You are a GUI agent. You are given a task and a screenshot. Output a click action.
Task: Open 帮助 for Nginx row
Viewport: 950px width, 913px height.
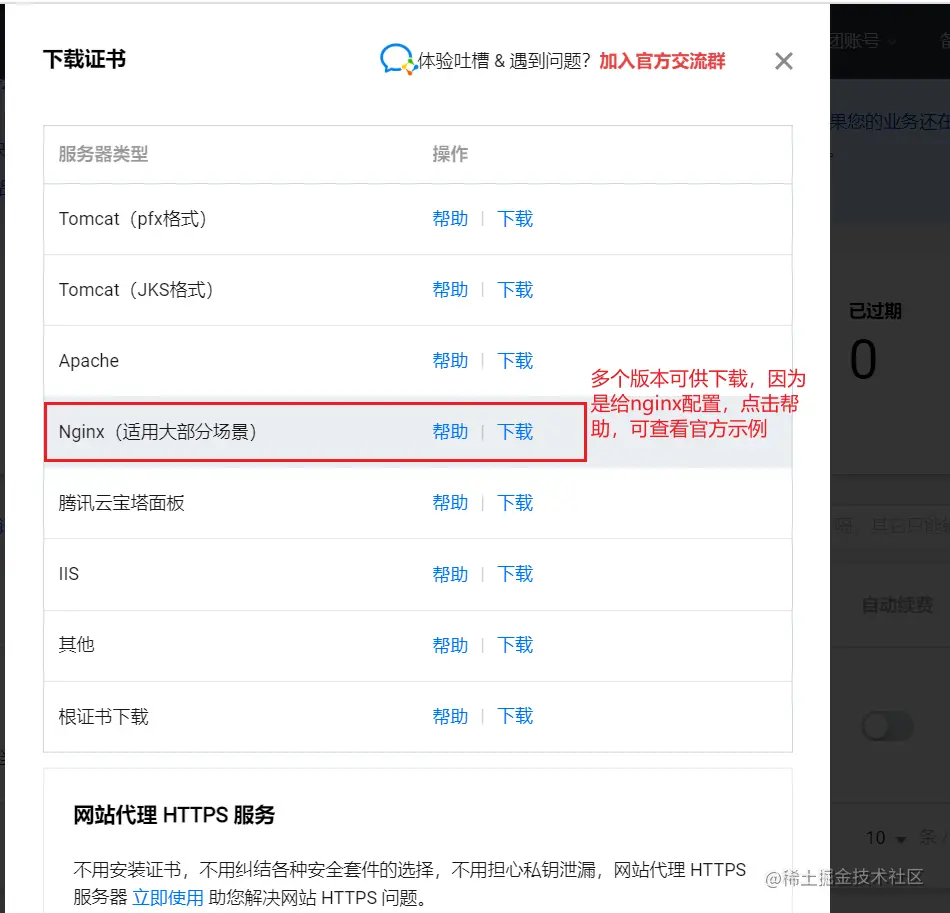[450, 431]
